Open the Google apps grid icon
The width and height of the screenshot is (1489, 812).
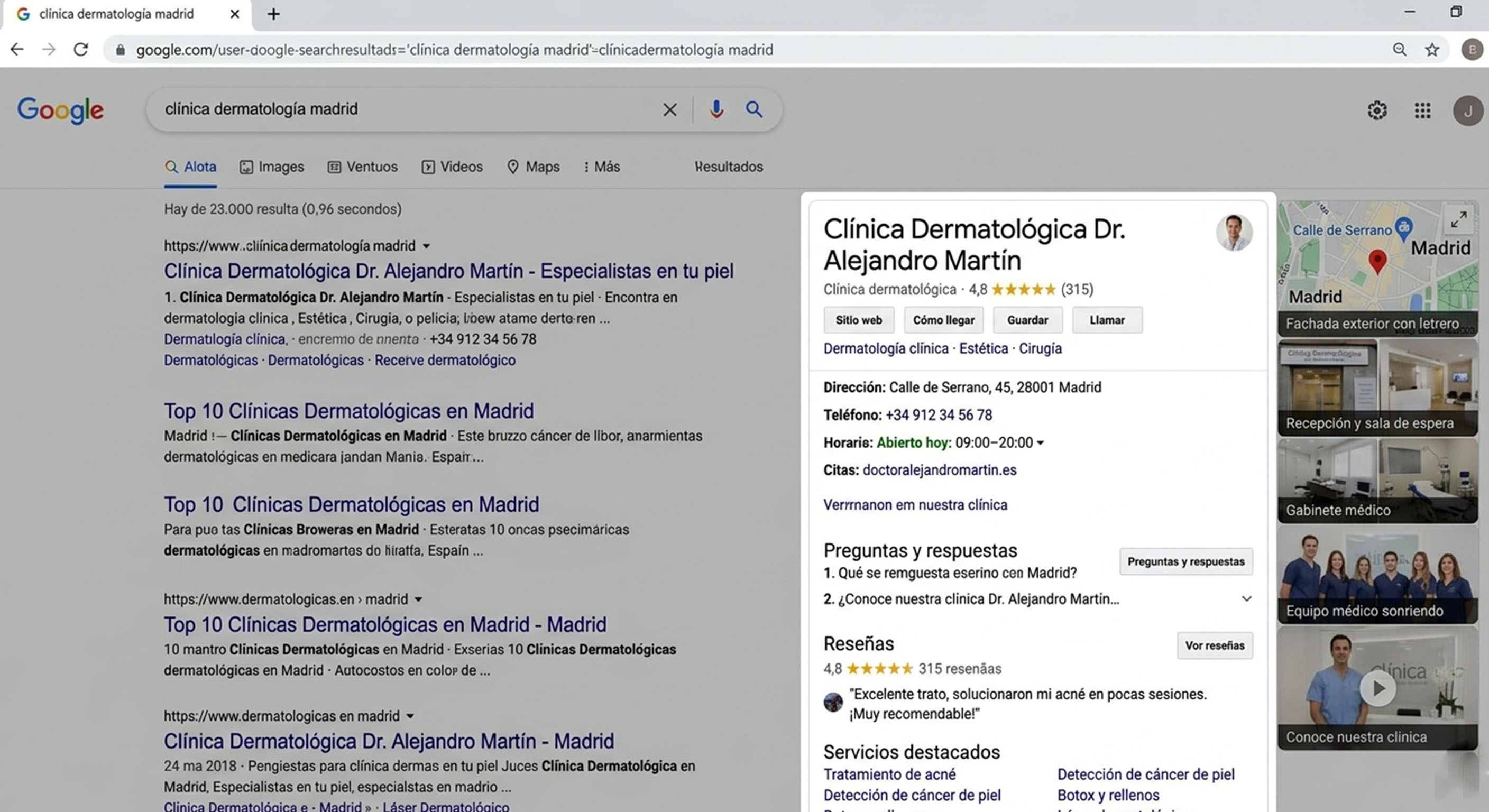tap(1422, 110)
